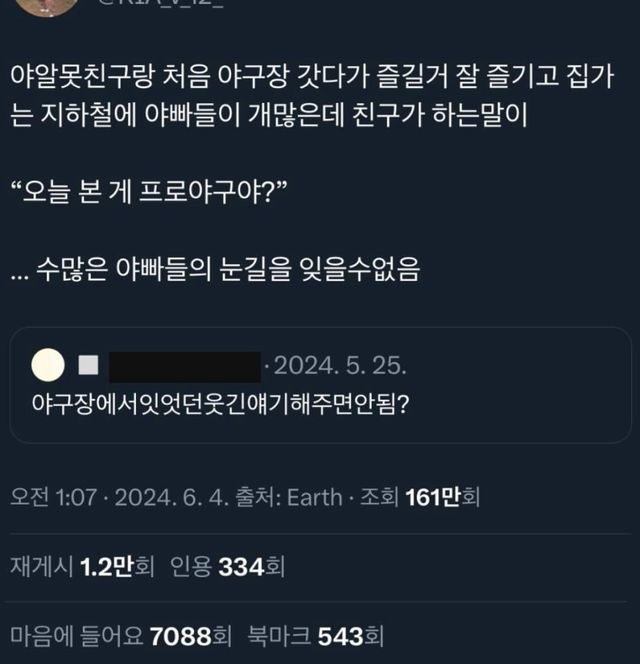Show the 인용 334회 quote tweets
This screenshot has height=664, width=640.
click(x=228, y=568)
